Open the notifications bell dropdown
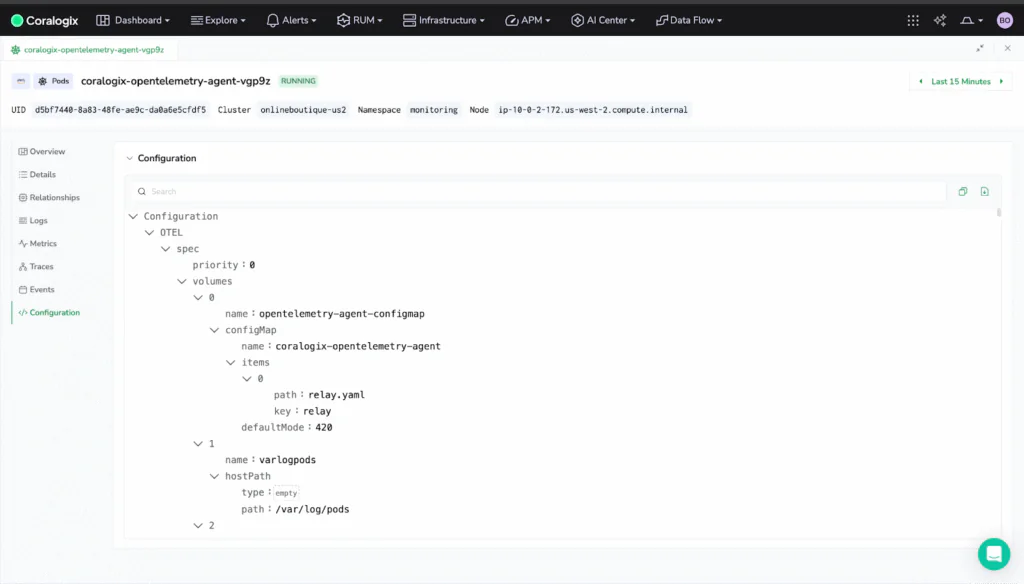This screenshot has width=1024, height=584. click(x=971, y=20)
